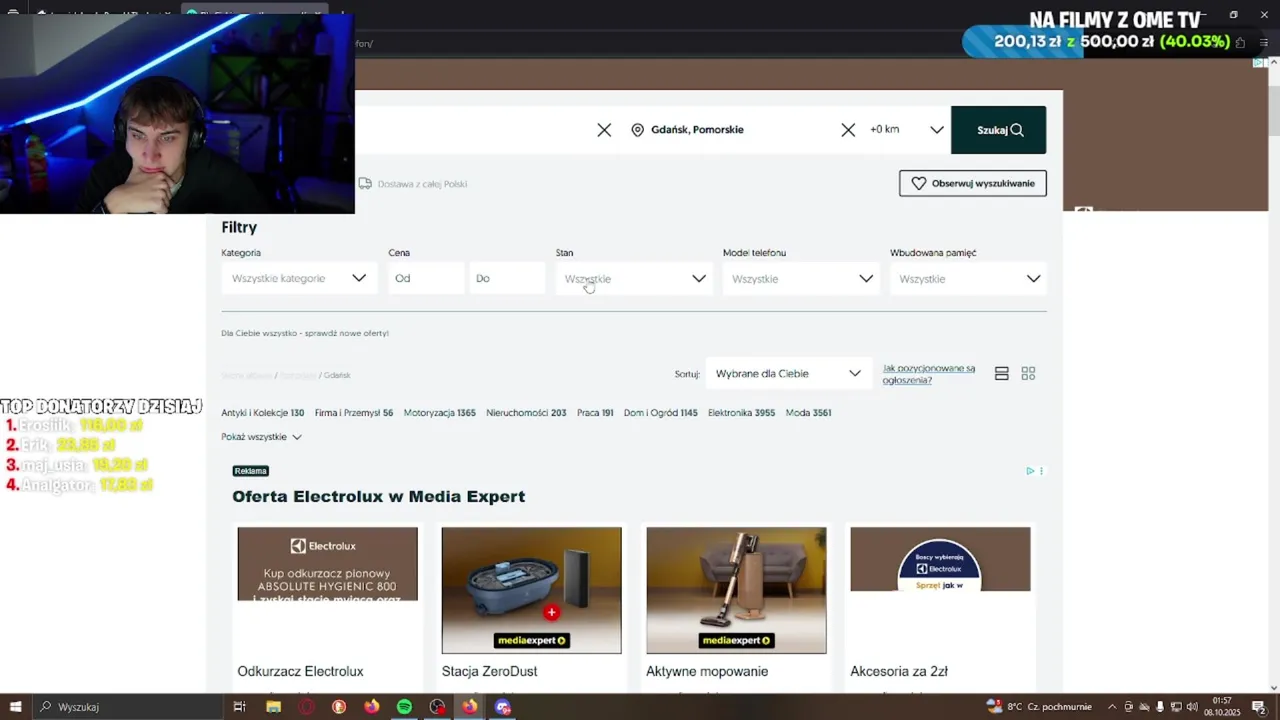The height and width of the screenshot is (720, 1280).
Task: Open 'Dla Ciebie wszystko' new offers link
Action: (305, 333)
